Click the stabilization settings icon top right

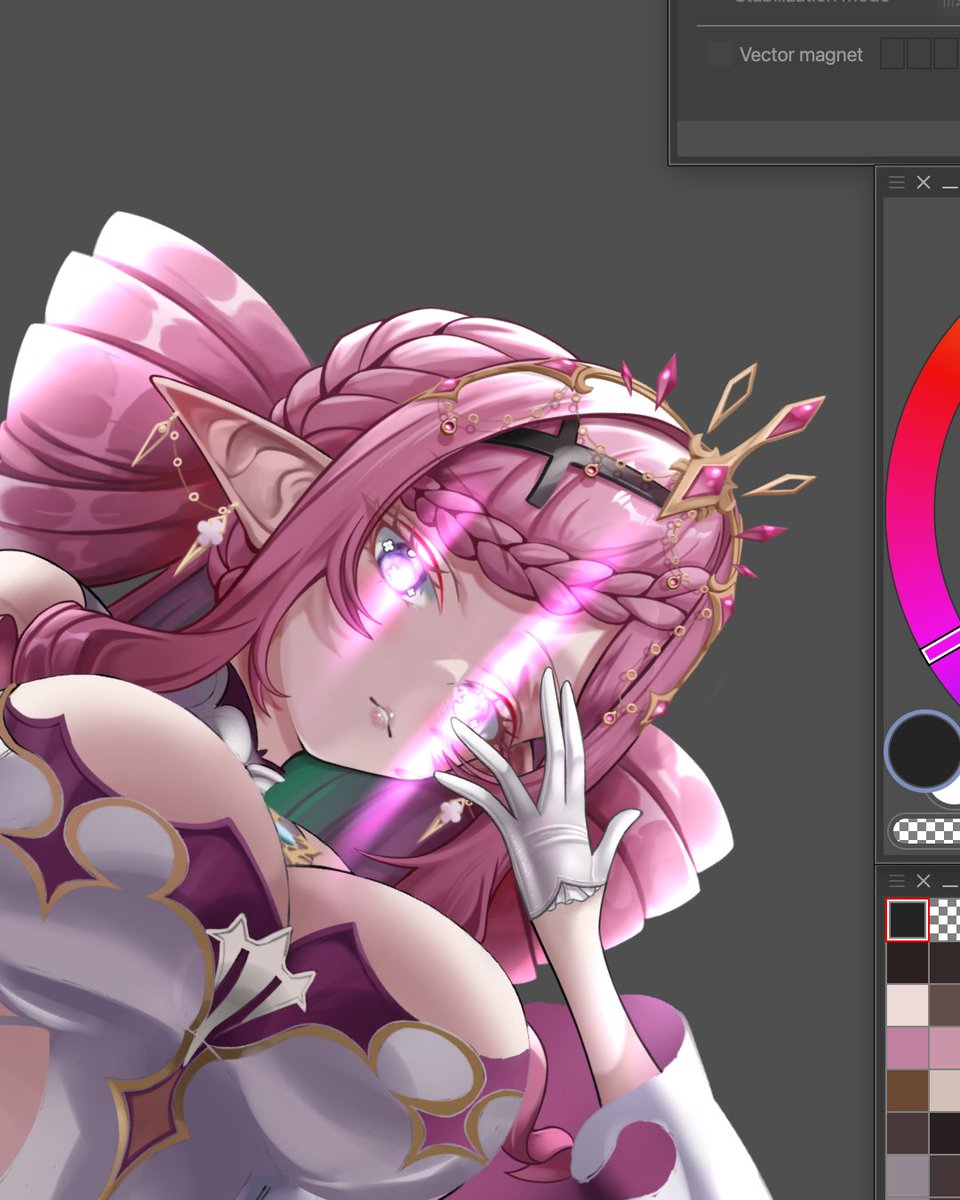tap(950, 5)
